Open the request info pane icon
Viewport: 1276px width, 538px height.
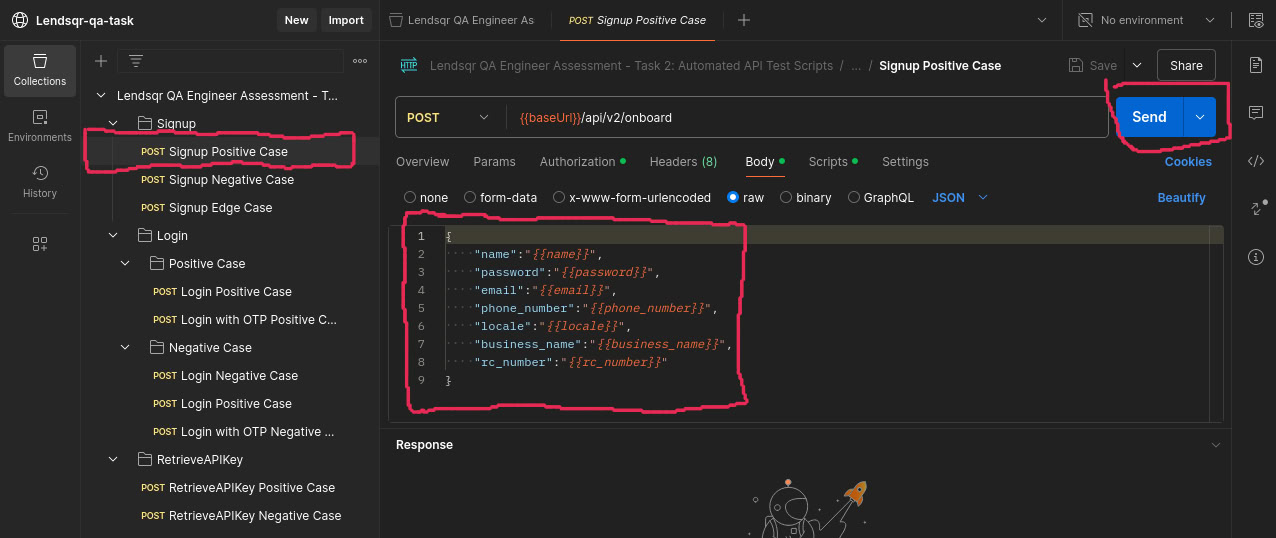point(1256,257)
